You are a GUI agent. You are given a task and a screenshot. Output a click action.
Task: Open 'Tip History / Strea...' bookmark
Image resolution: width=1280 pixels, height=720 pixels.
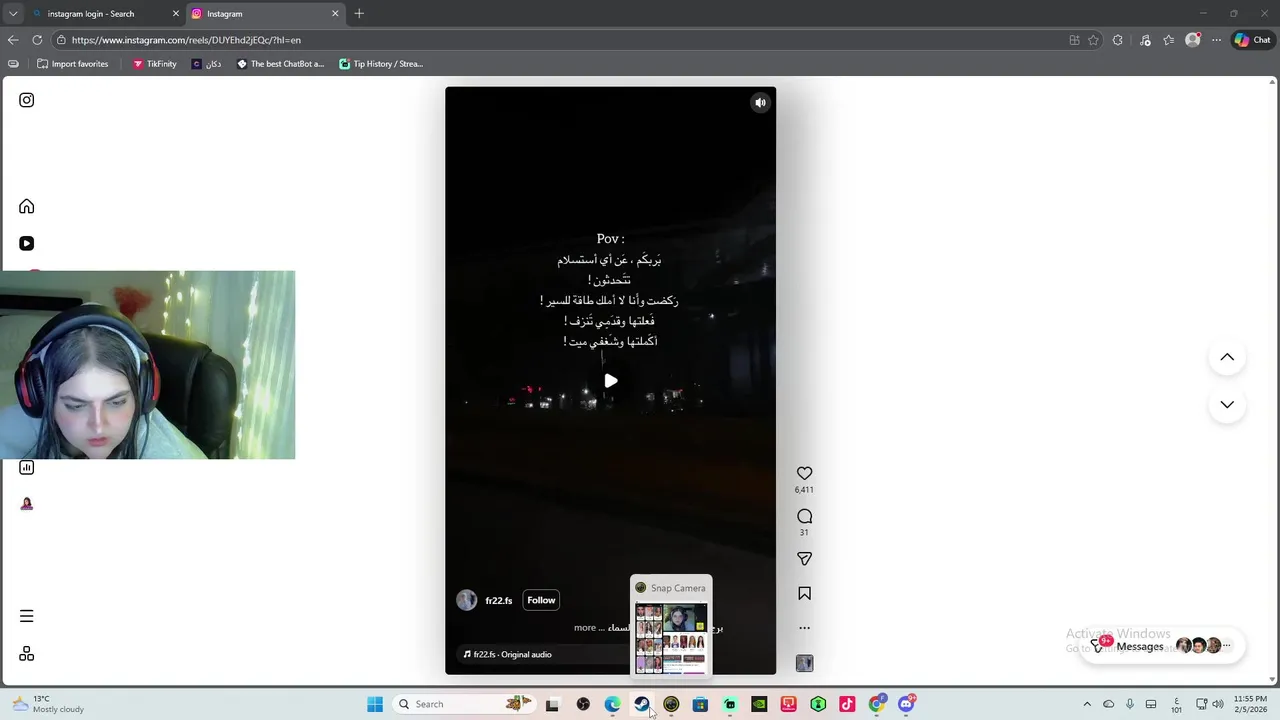pyautogui.click(x=381, y=64)
